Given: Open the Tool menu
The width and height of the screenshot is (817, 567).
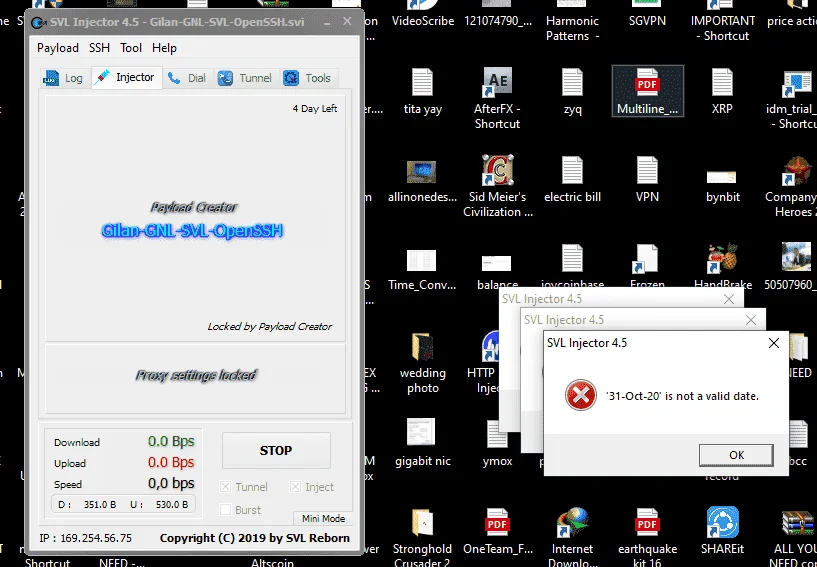Looking at the screenshot, I should point(131,48).
